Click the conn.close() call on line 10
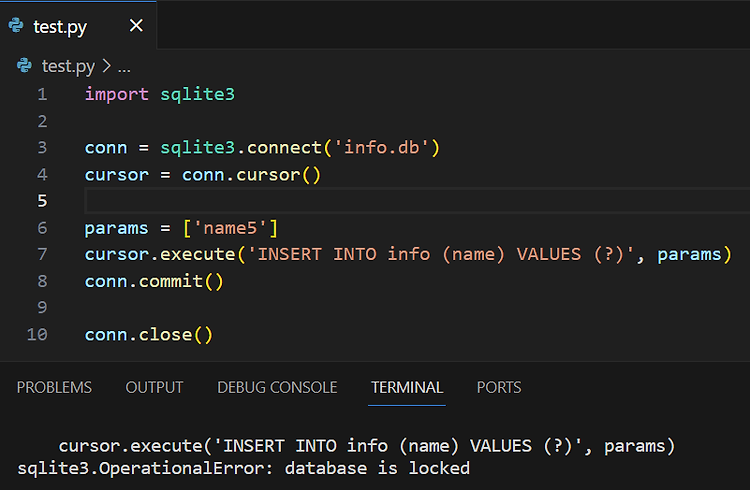The width and height of the screenshot is (750, 490). pyautogui.click(x=149, y=335)
